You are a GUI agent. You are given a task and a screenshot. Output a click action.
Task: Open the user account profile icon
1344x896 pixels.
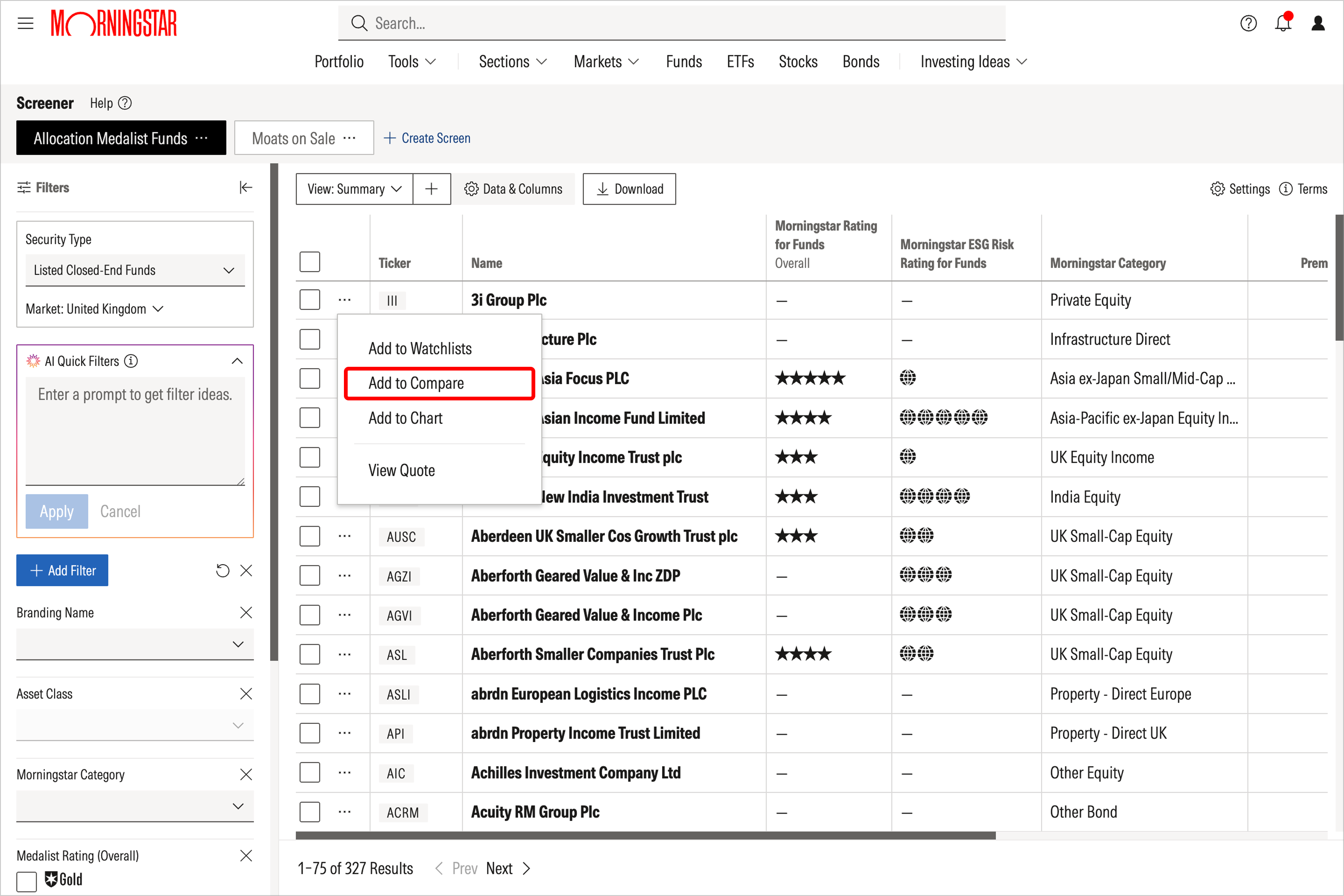click(x=1318, y=23)
